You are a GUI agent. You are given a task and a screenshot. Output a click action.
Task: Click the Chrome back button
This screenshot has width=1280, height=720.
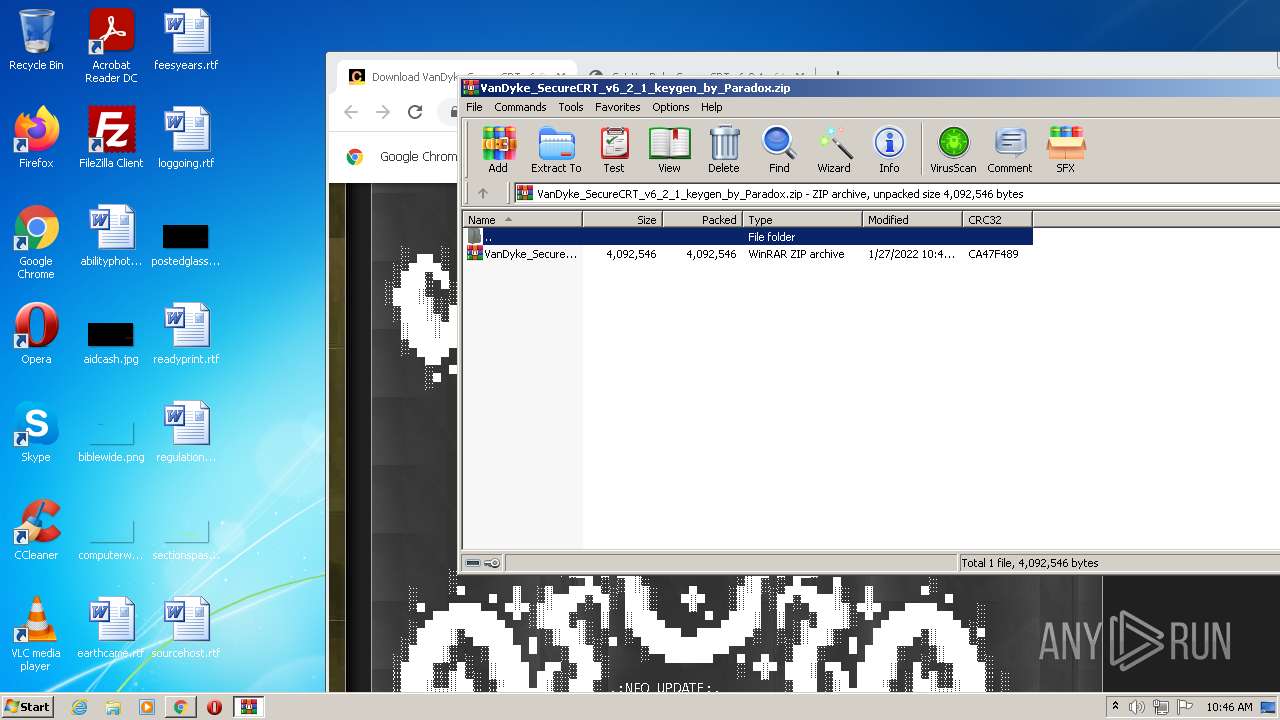coord(351,112)
